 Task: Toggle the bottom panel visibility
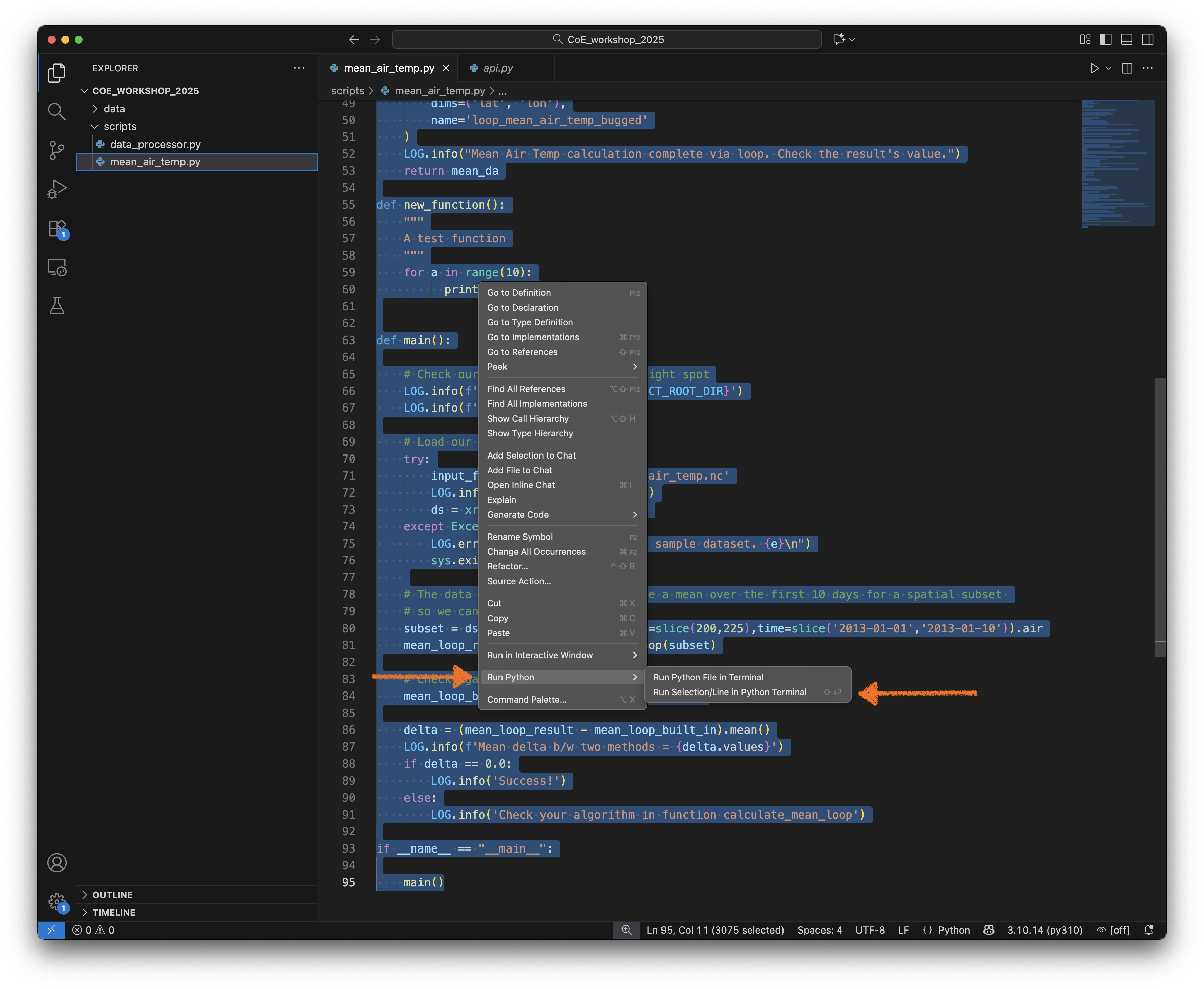[x=1127, y=39]
